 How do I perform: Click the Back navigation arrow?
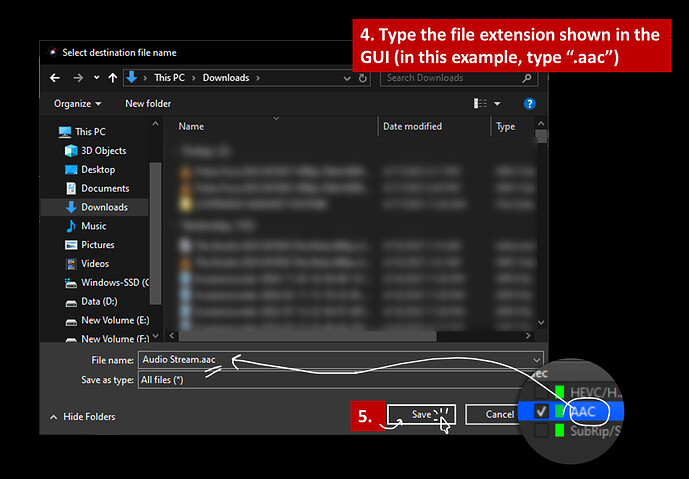[55, 78]
